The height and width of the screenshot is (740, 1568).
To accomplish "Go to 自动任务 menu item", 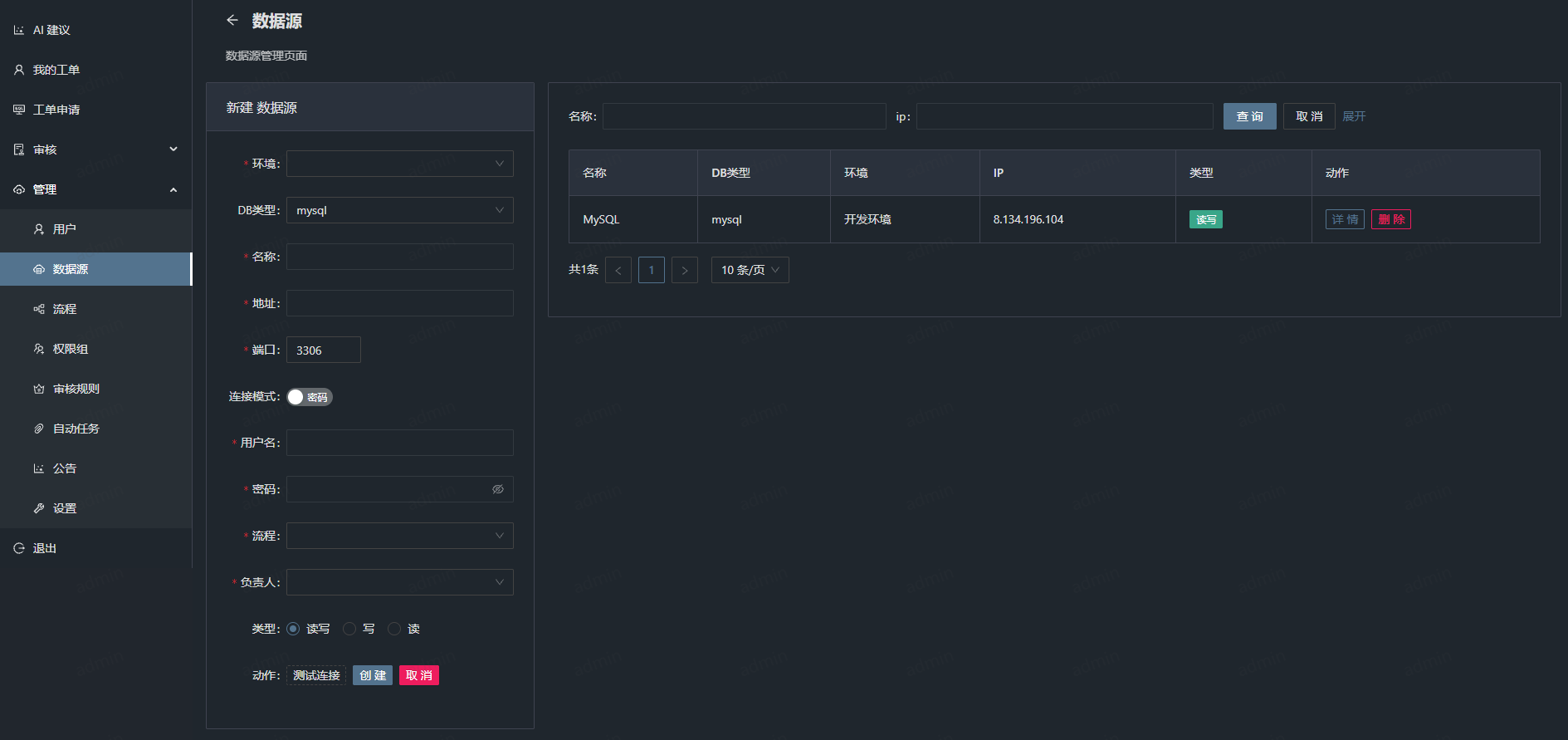I will tap(76, 429).
